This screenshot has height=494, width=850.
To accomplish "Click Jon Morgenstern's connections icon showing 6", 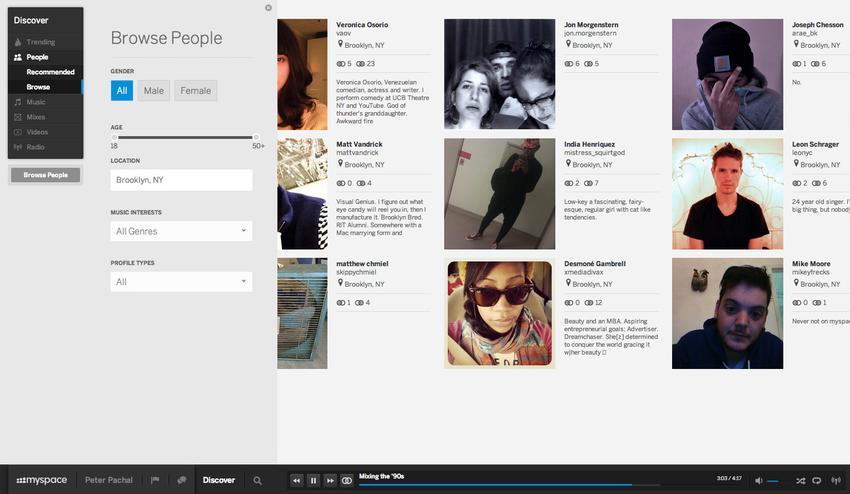I will [568, 63].
